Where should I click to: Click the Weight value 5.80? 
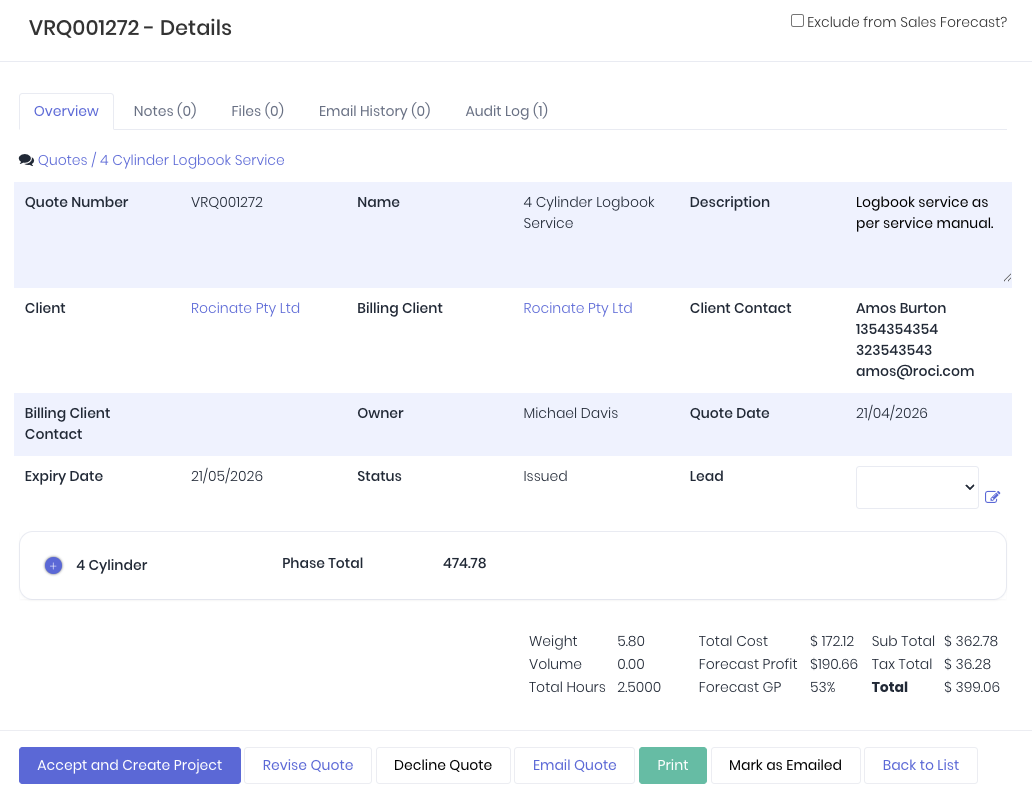click(631, 641)
